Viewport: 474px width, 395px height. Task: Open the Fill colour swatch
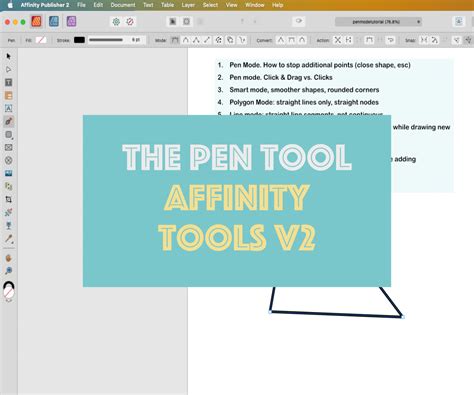coord(41,40)
